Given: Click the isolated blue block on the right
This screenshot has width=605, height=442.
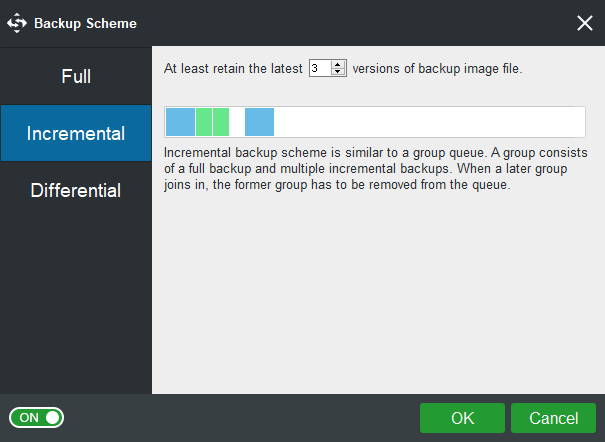Looking at the screenshot, I should pyautogui.click(x=259, y=122).
